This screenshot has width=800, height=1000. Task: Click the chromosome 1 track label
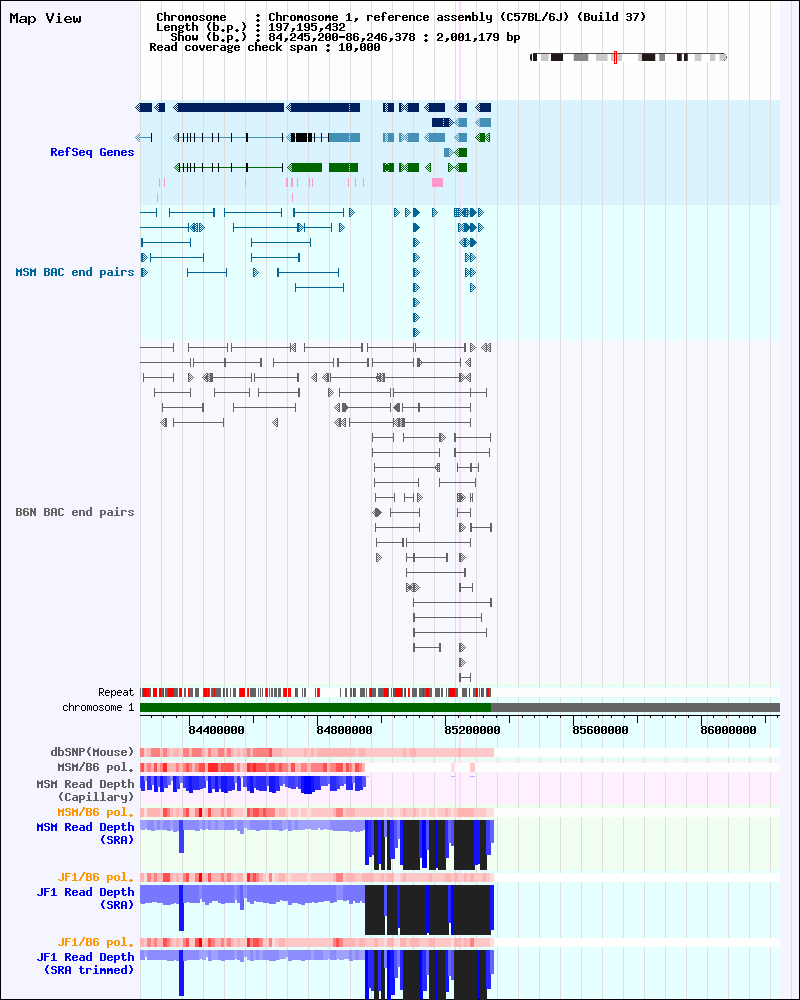coord(98,707)
